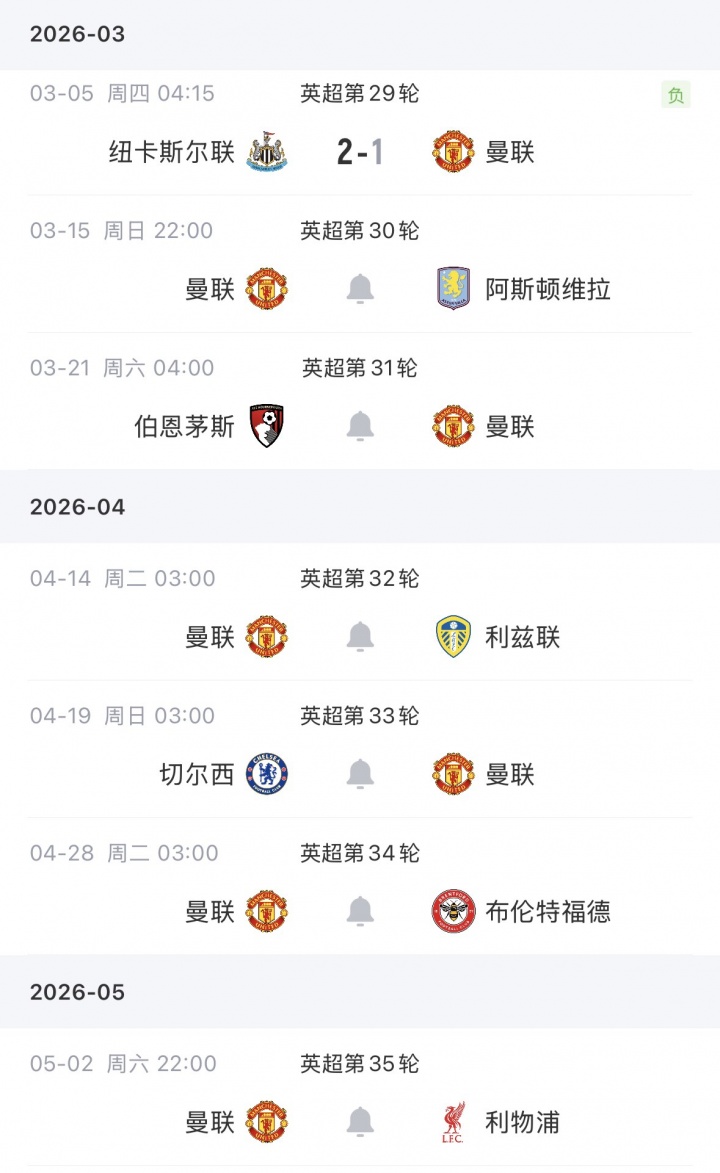
Task: Select the 阿斯顿维拉 team name
Action: coord(548,289)
